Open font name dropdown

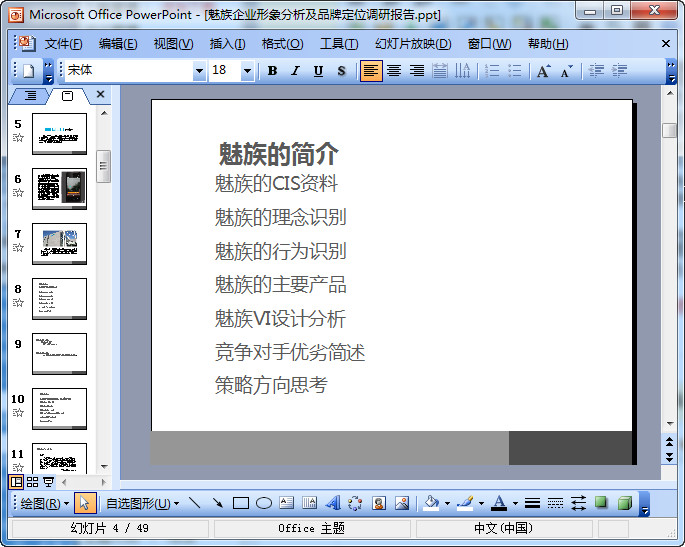coord(199,70)
